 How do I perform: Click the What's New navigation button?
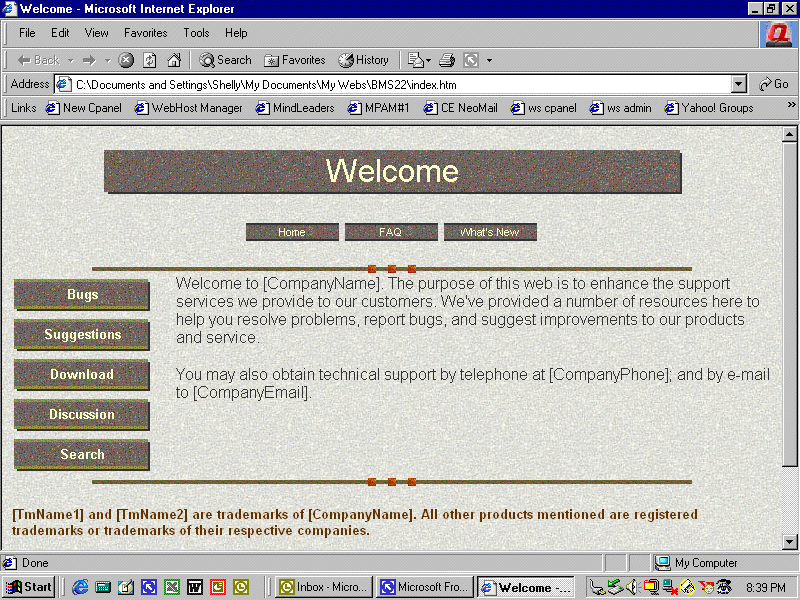(x=490, y=232)
